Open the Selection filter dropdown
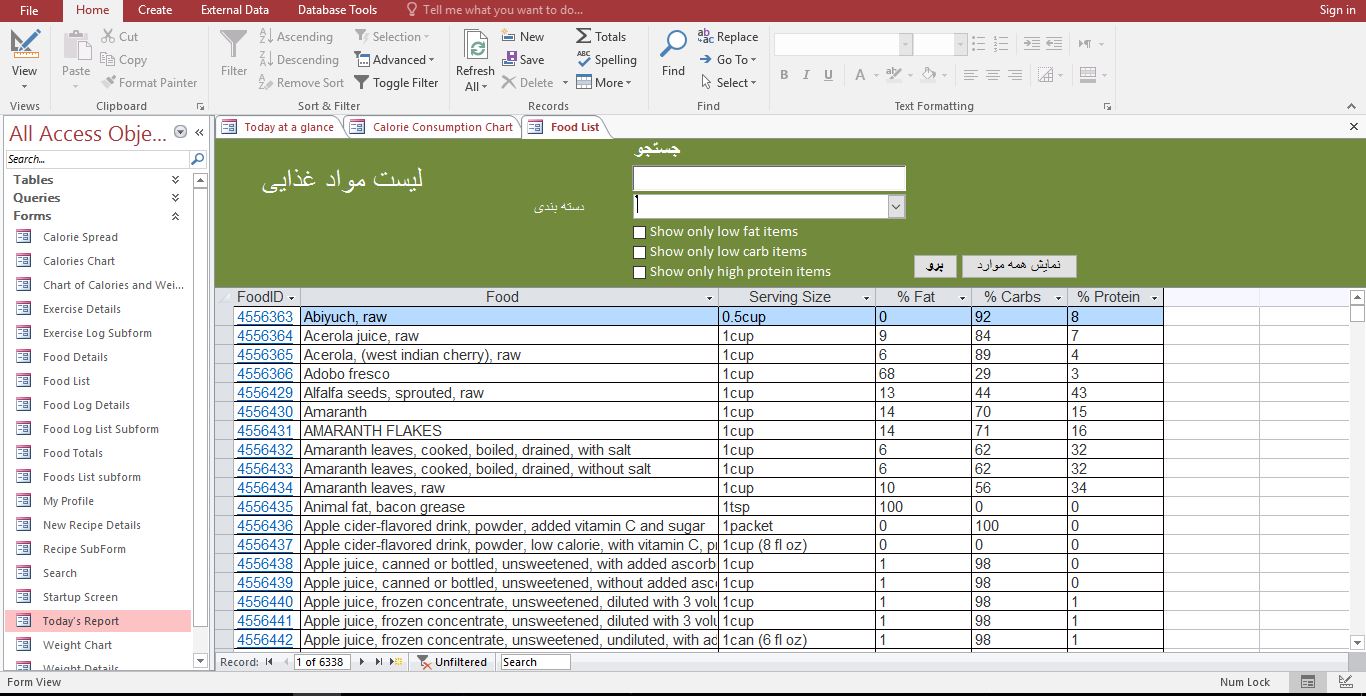1366x696 pixels. (391, 37)
